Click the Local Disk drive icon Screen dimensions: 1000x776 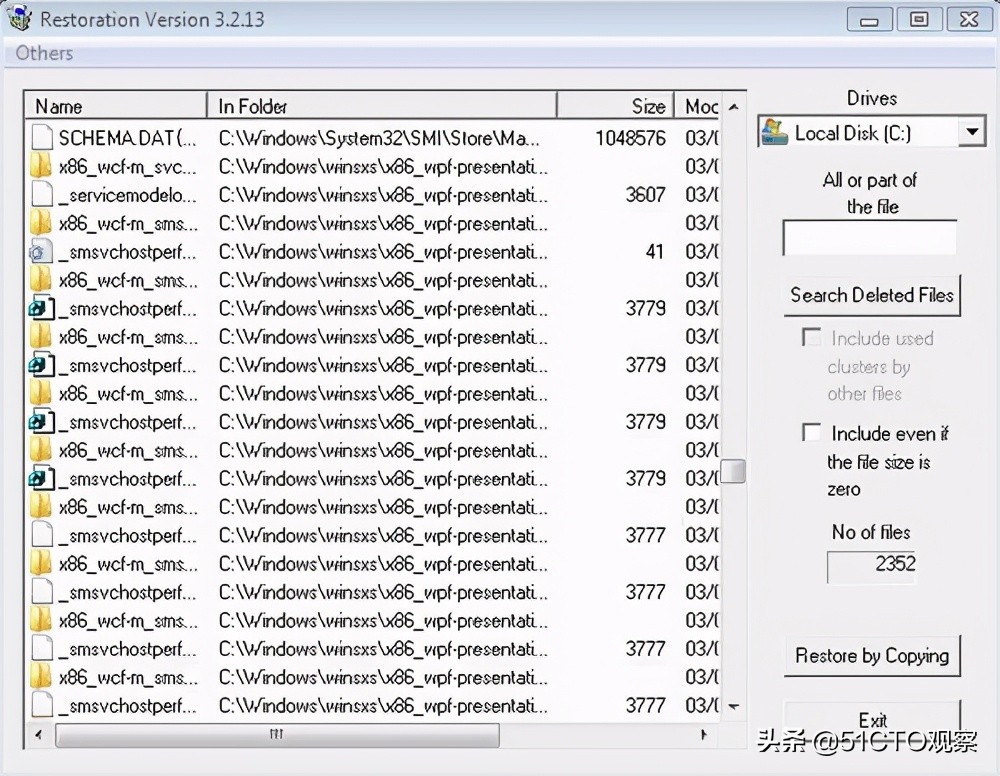(775, 131)
